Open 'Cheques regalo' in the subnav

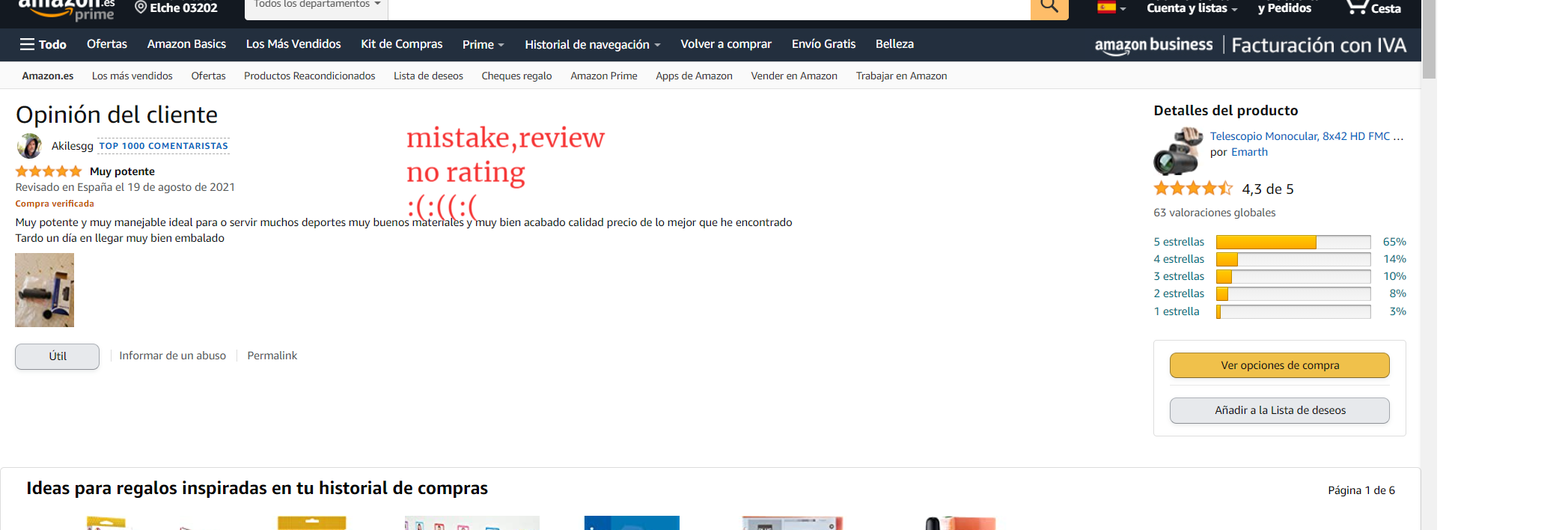pos(516,76)
